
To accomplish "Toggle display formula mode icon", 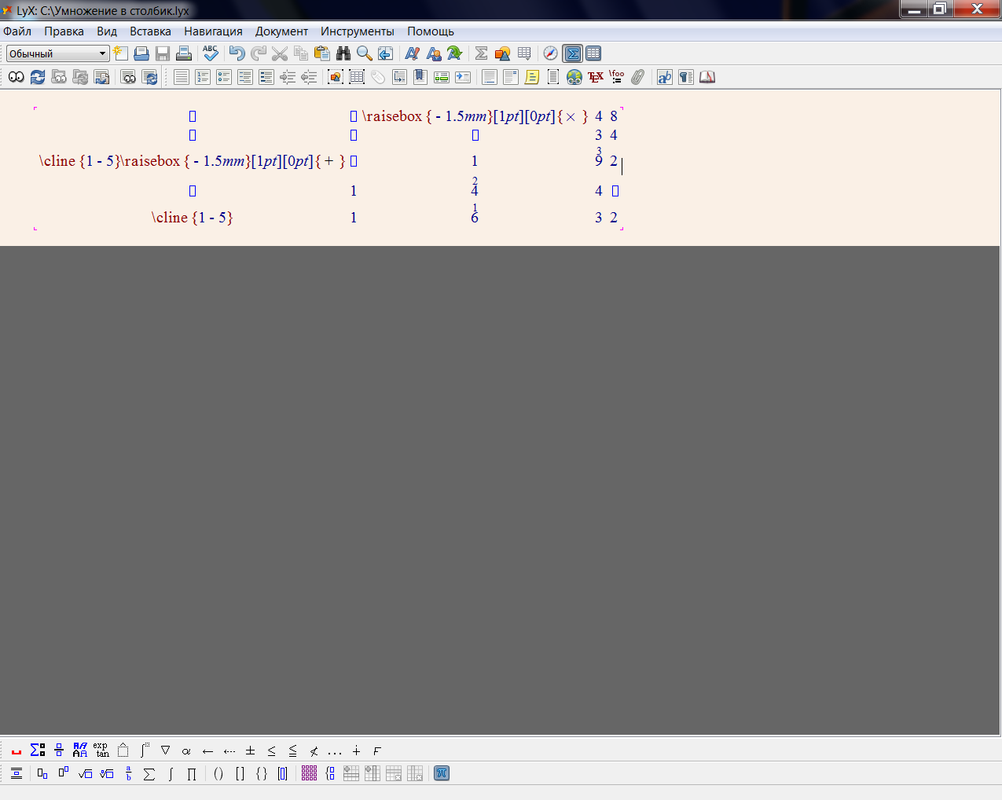I will (x=17, y=774).
